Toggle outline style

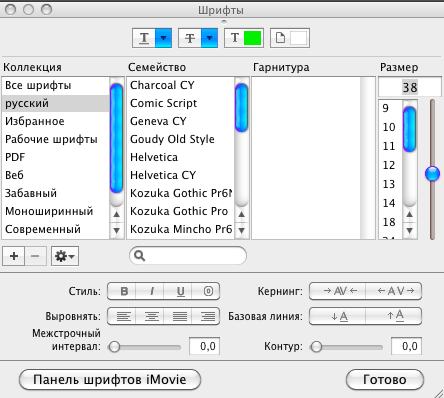[x=206, y=291]
